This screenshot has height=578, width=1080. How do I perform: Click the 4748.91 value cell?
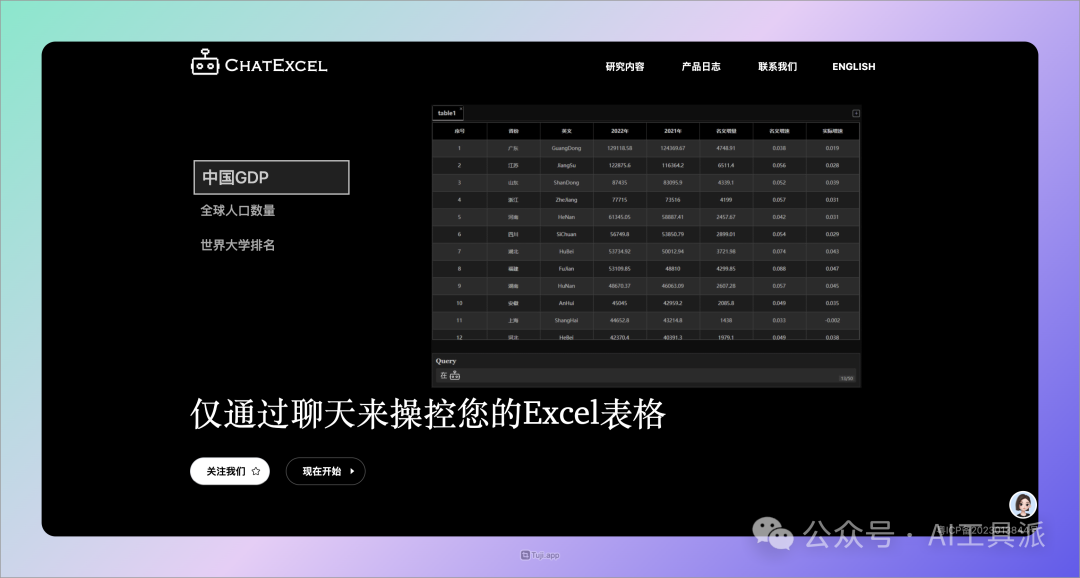point(726,148)
